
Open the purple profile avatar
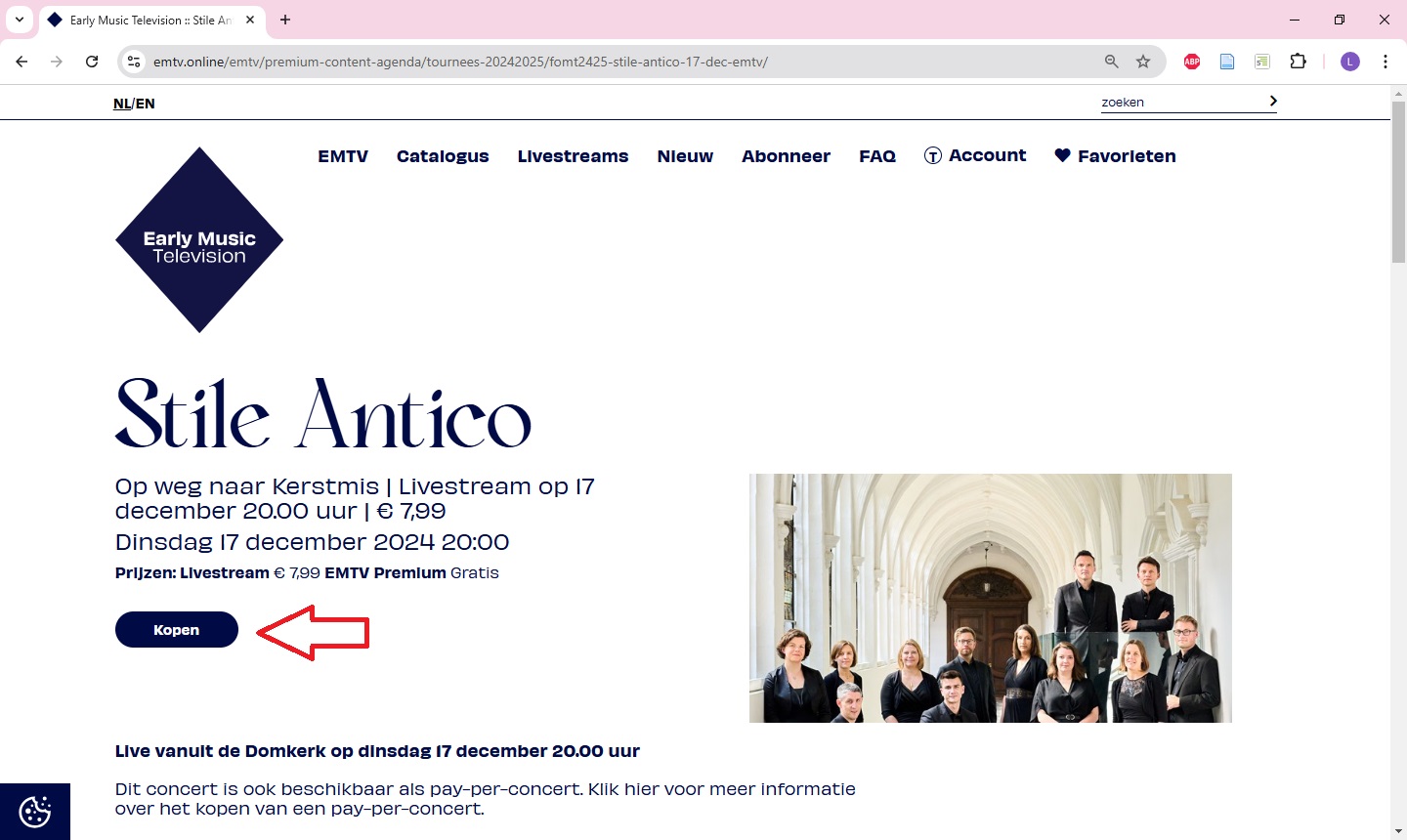click(1350, 62)
